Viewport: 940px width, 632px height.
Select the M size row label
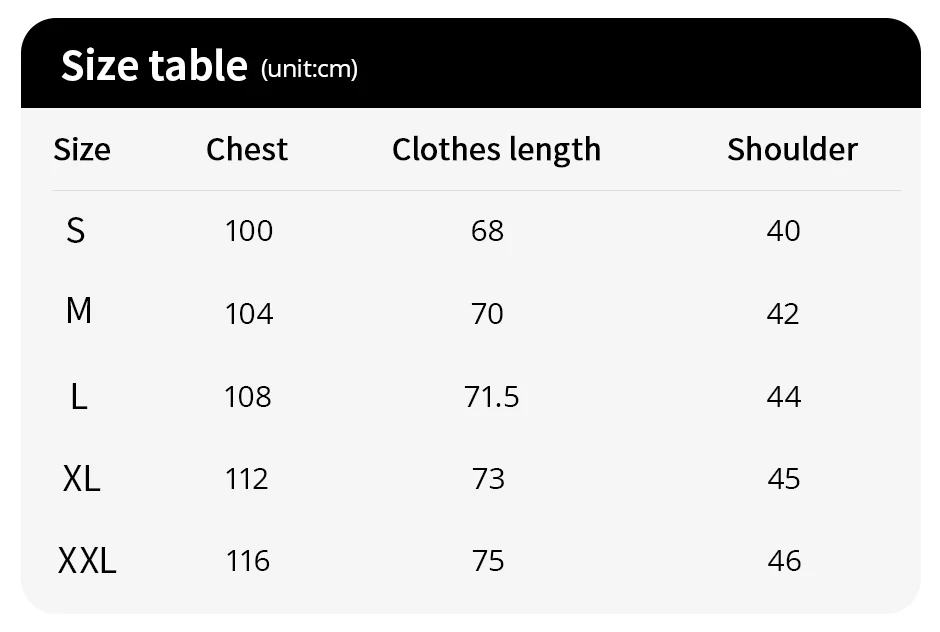coord(79,311)
